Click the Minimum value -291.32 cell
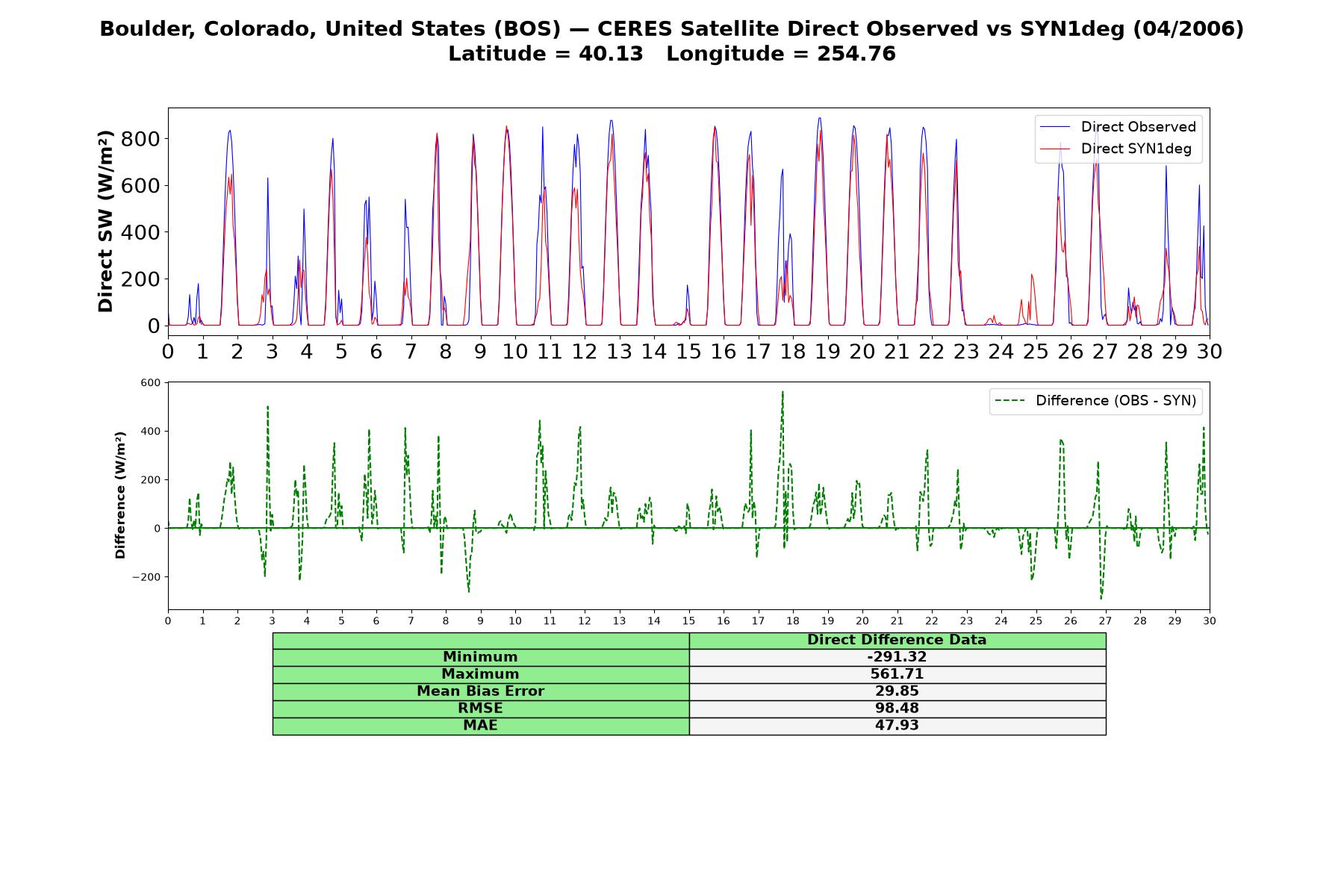1344x896 pixels. (897, 657)
